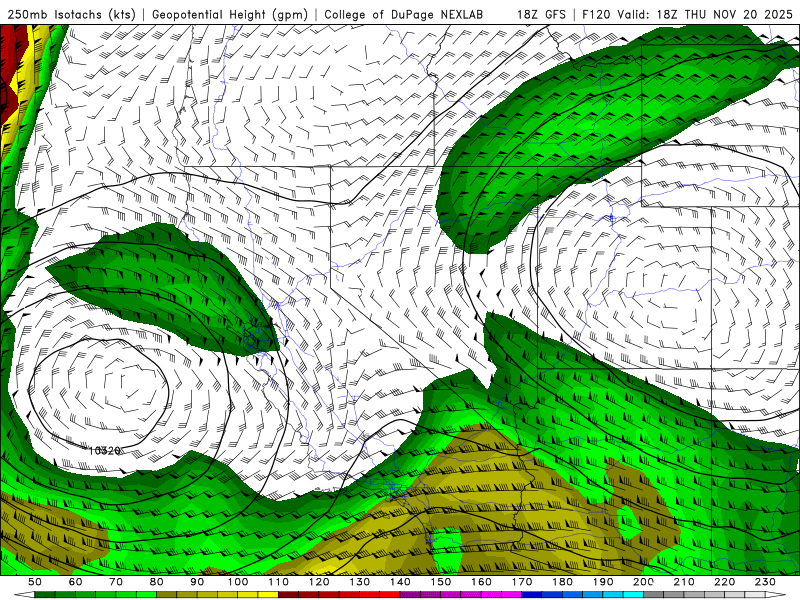Image resolution: width=800 pixels, height=600 pixels.
Task: Click the '210' value on the legend
Action: [x=684, y=582]
